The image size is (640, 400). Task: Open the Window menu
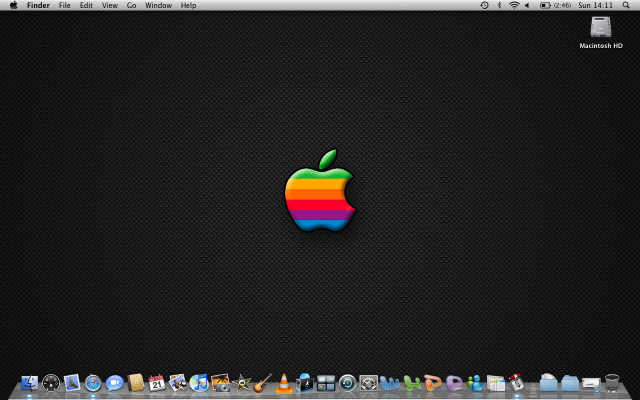click(x=158, y=5)
